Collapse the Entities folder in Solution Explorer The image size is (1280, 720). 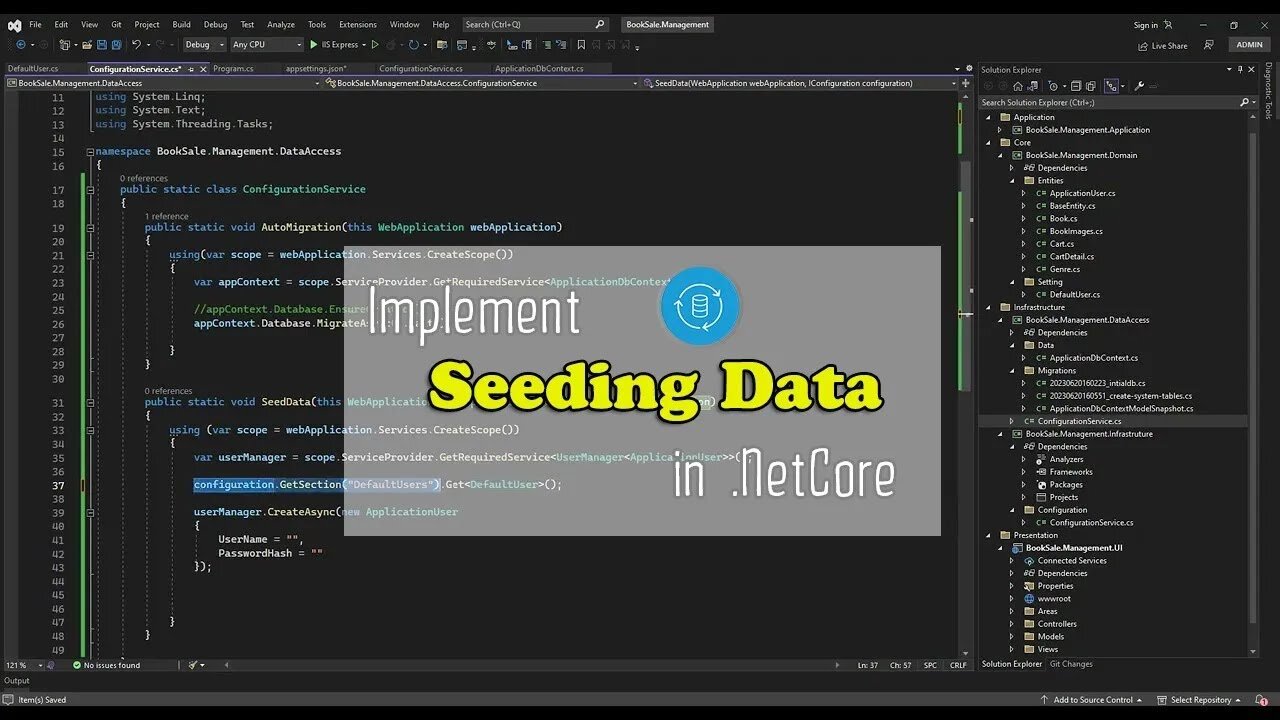pyautogui.click(x=1011, y=181)
